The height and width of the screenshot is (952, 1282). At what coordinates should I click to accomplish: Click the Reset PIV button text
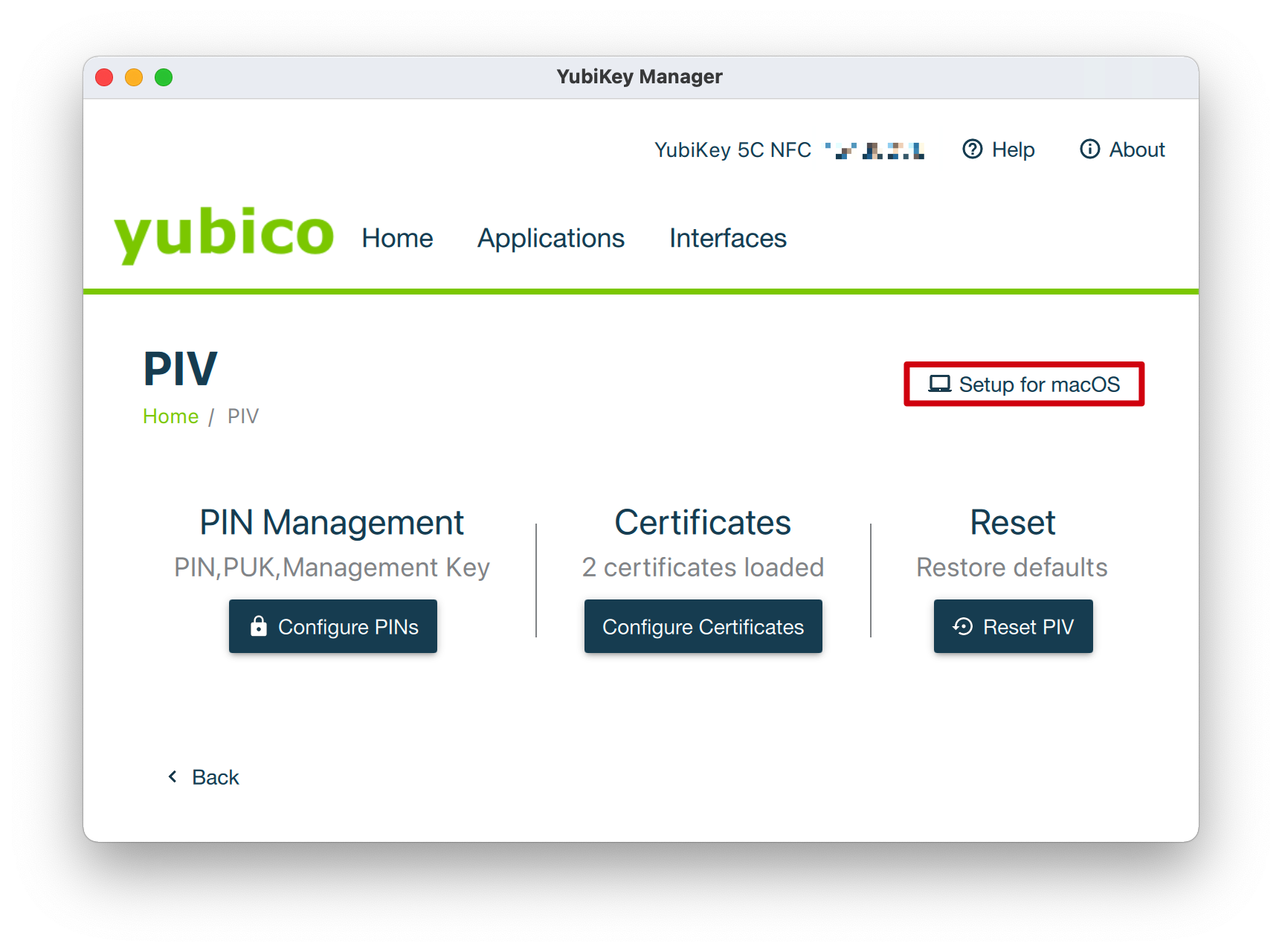coord(1028,627)
